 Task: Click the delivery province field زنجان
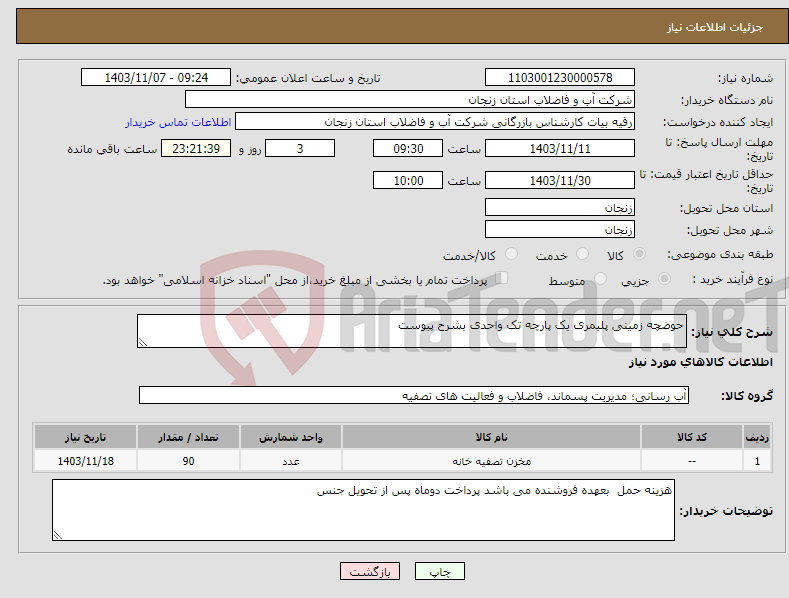pos(560,207)
